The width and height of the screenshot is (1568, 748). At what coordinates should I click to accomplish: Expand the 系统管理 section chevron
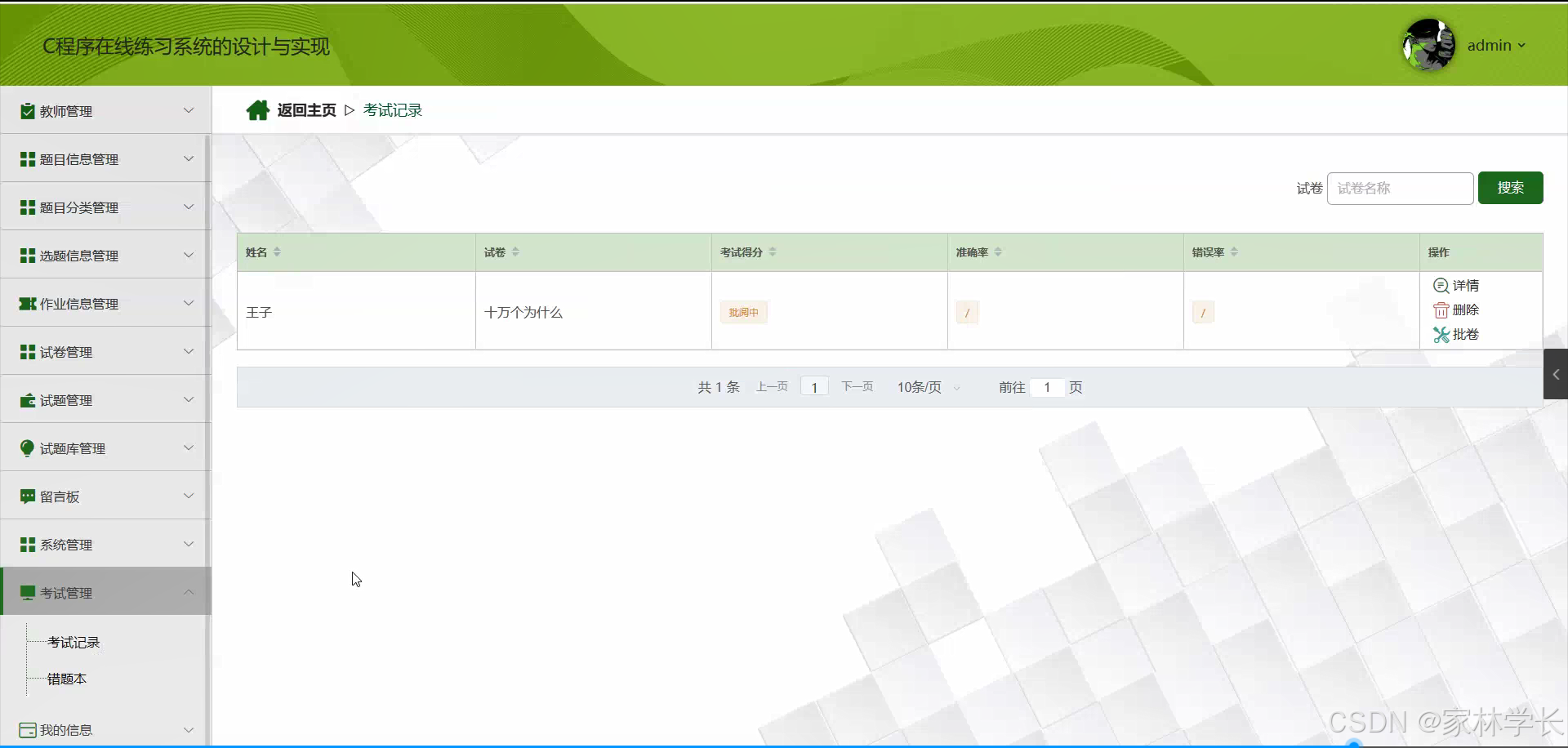click(x=189, y=544)
